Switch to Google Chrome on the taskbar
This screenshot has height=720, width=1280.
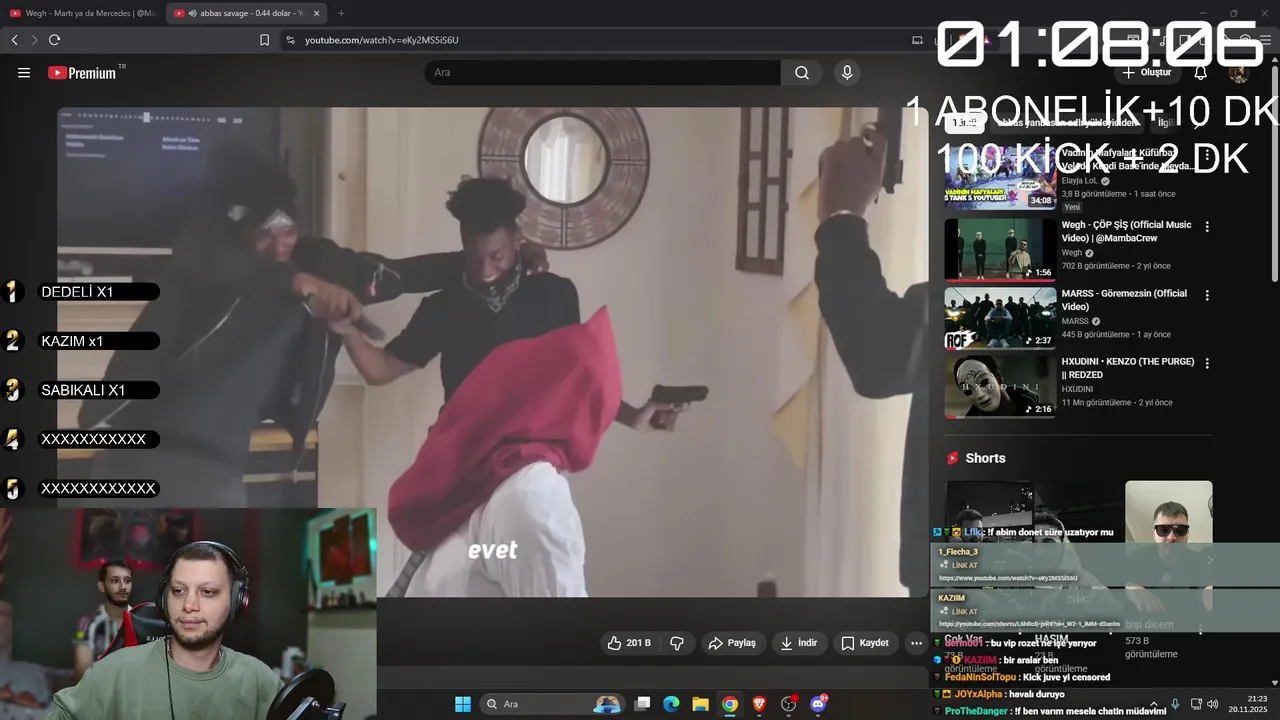click(x=730, y=704)
